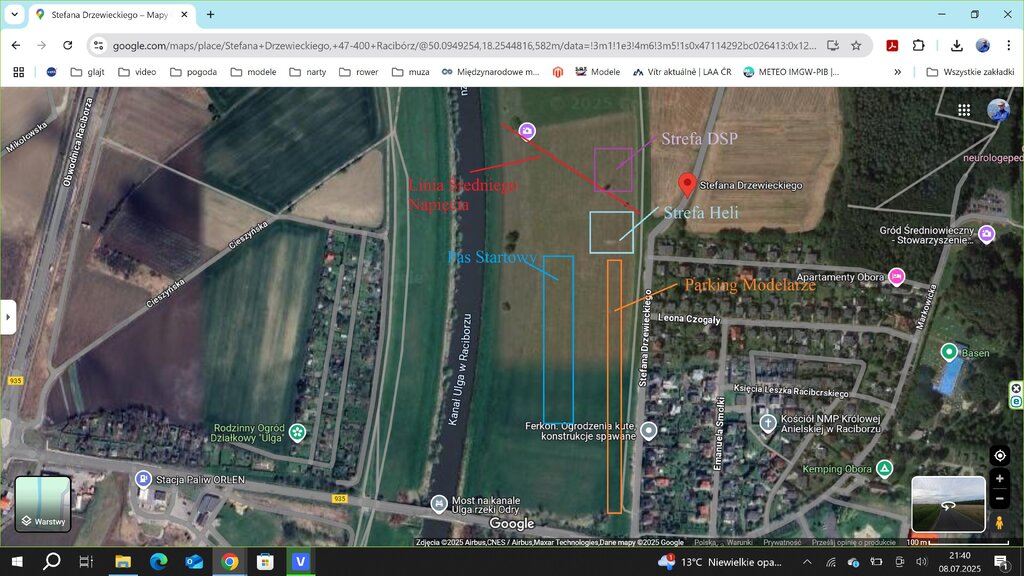1024x576 pixels.
Task: Select the Street View pegman icon
Action: [999, 523]
